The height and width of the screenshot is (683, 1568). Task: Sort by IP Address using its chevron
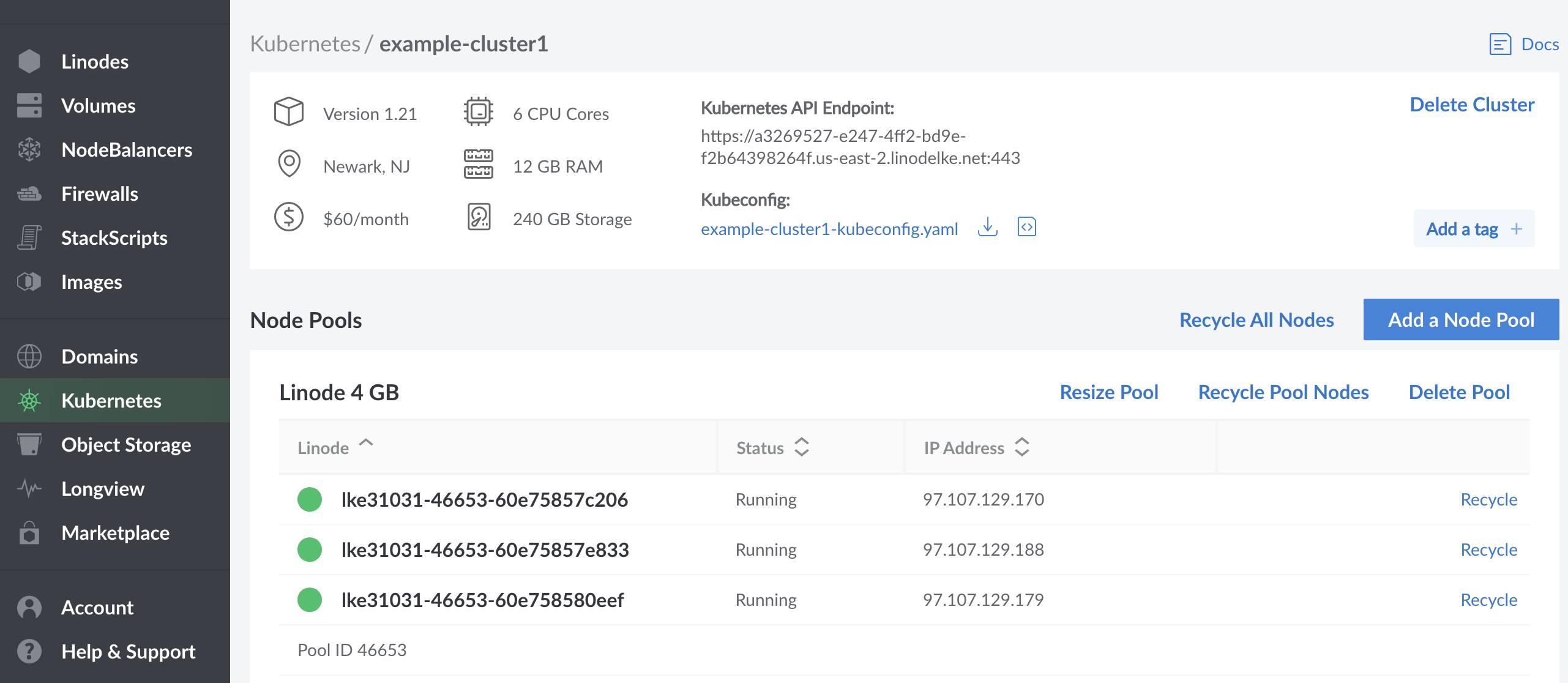click(1021, 448)
